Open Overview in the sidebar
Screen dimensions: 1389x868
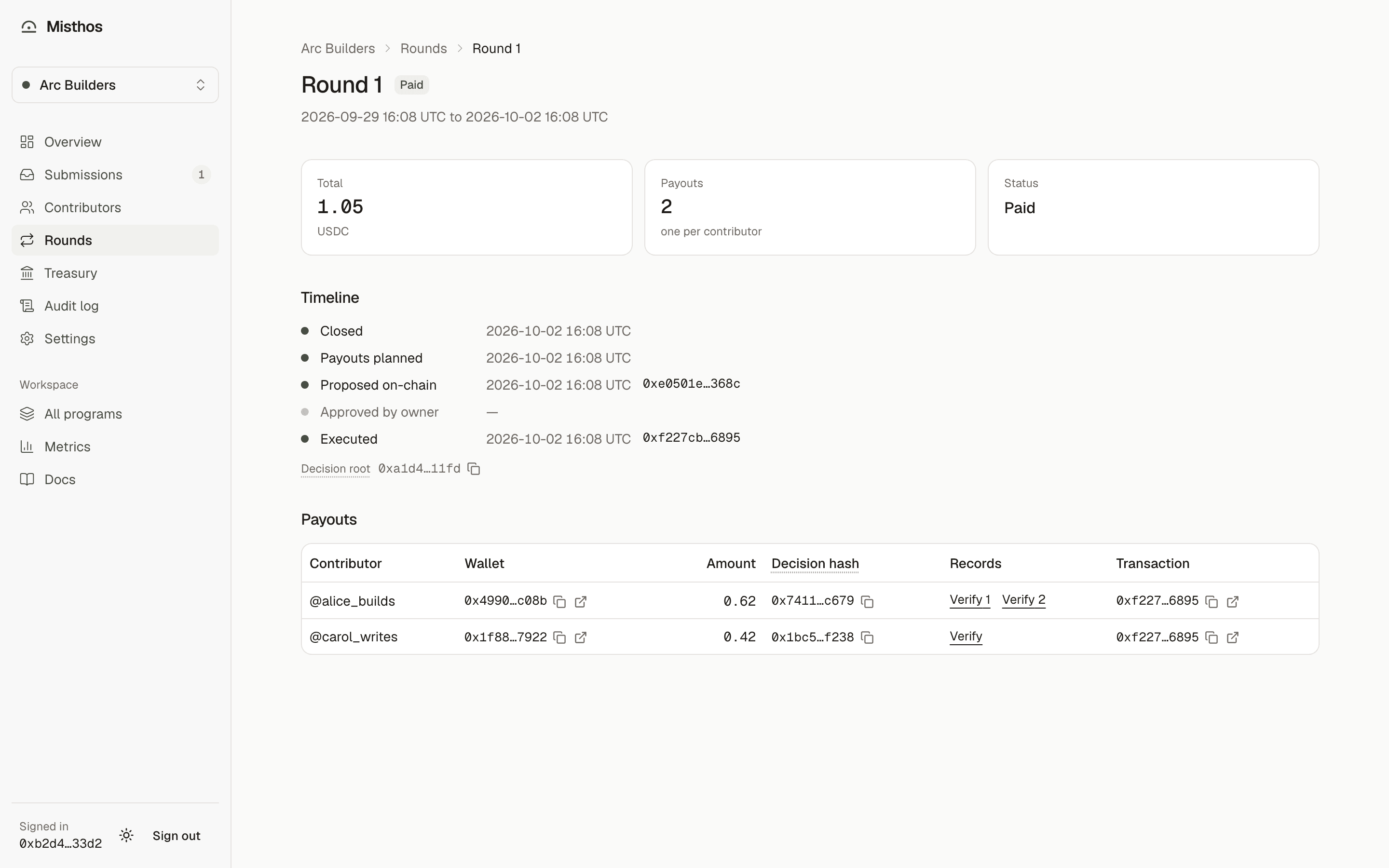pyautogui.click(x=115, y=142)
